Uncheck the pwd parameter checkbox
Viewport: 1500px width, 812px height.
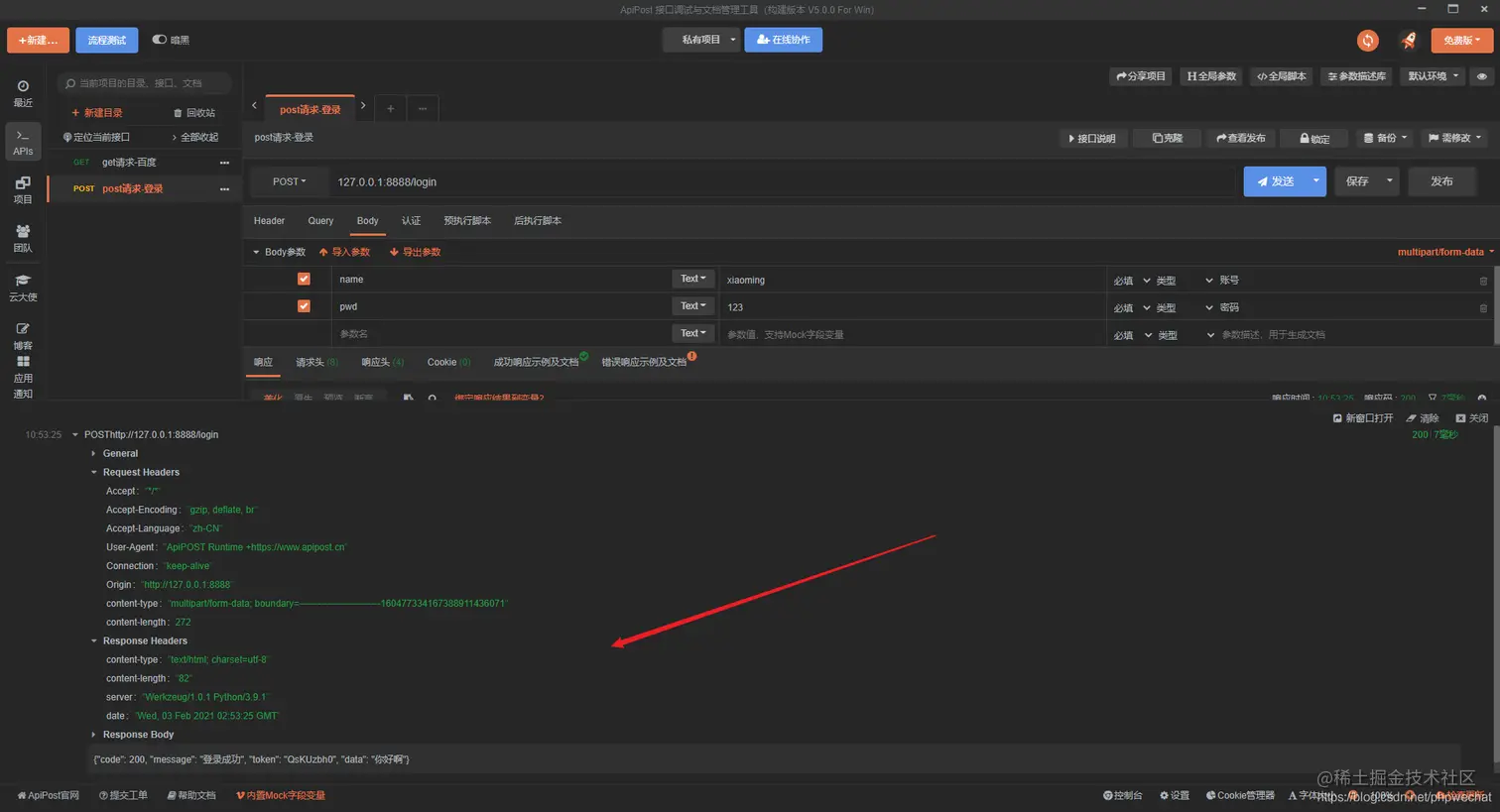304,306
